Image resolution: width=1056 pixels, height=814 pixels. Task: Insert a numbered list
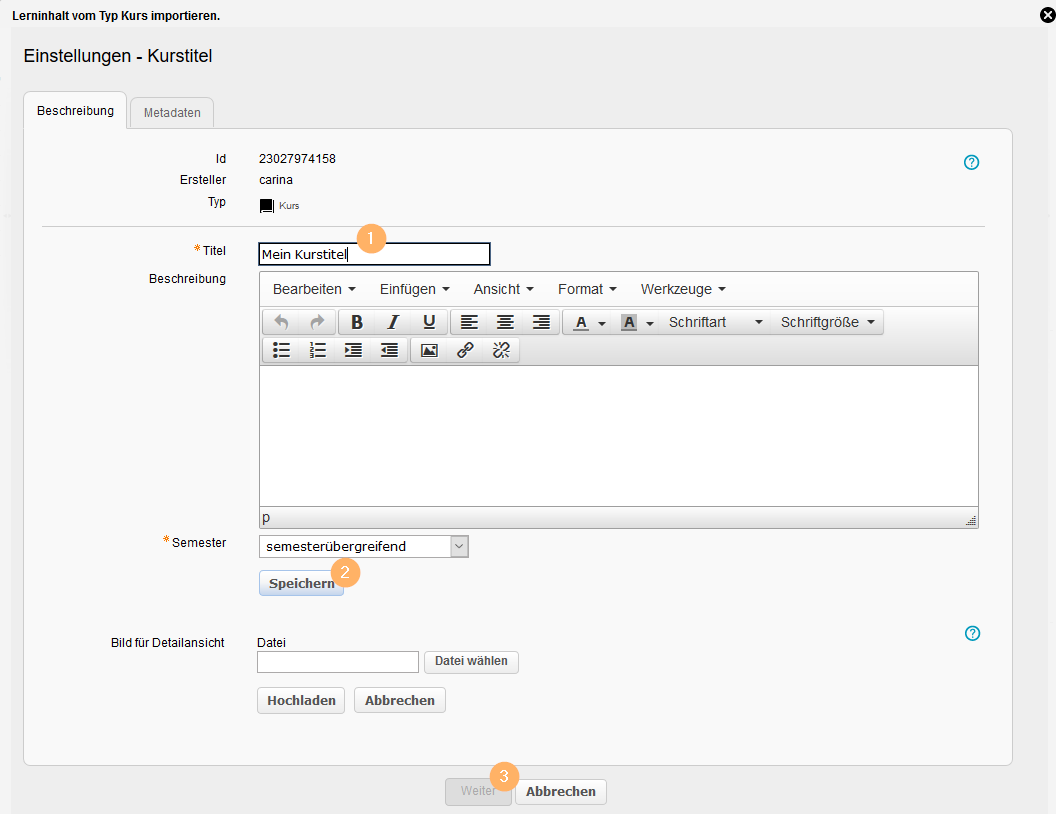318,350
